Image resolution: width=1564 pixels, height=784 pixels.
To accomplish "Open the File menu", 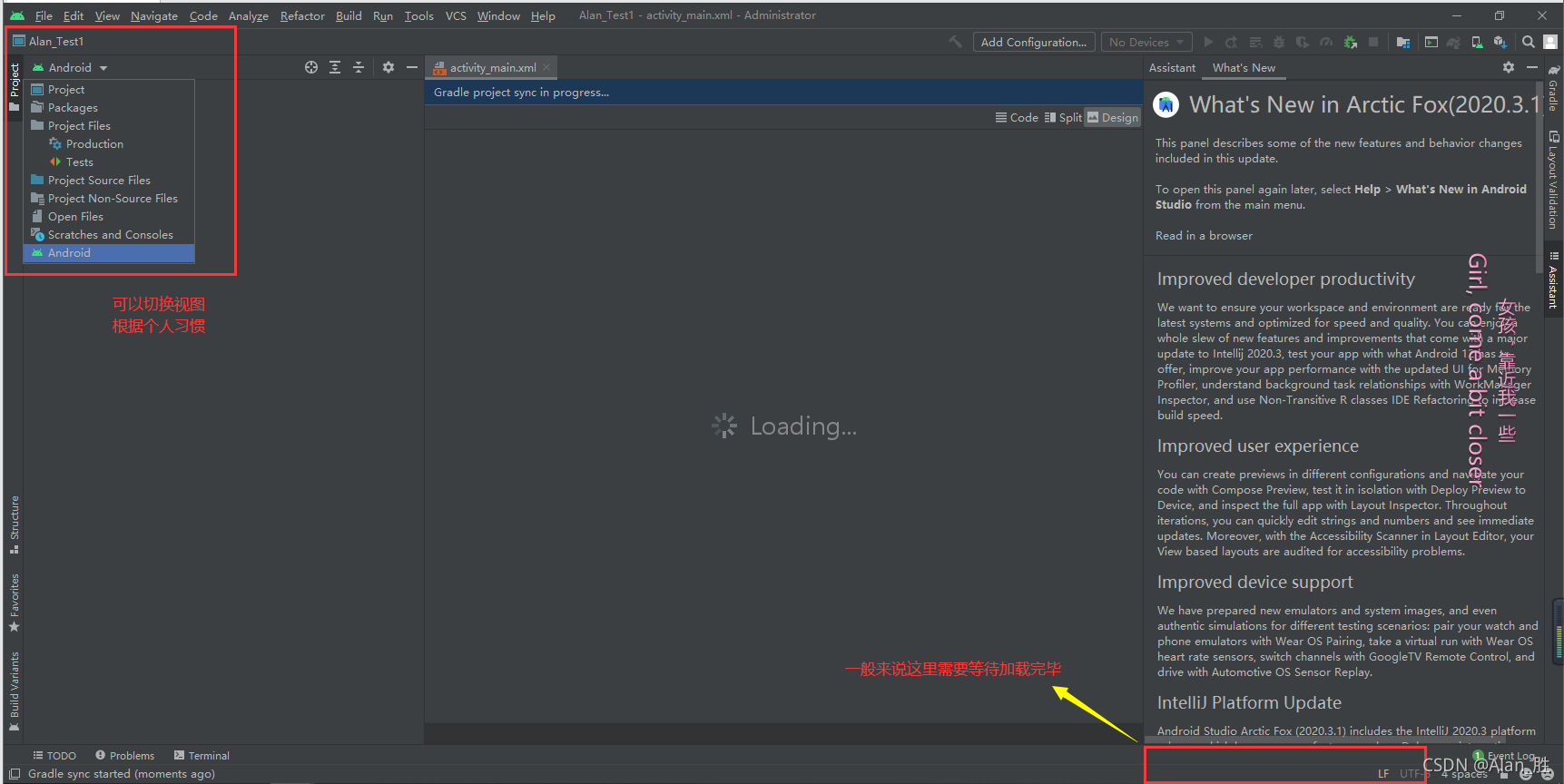I will point(44,15).
